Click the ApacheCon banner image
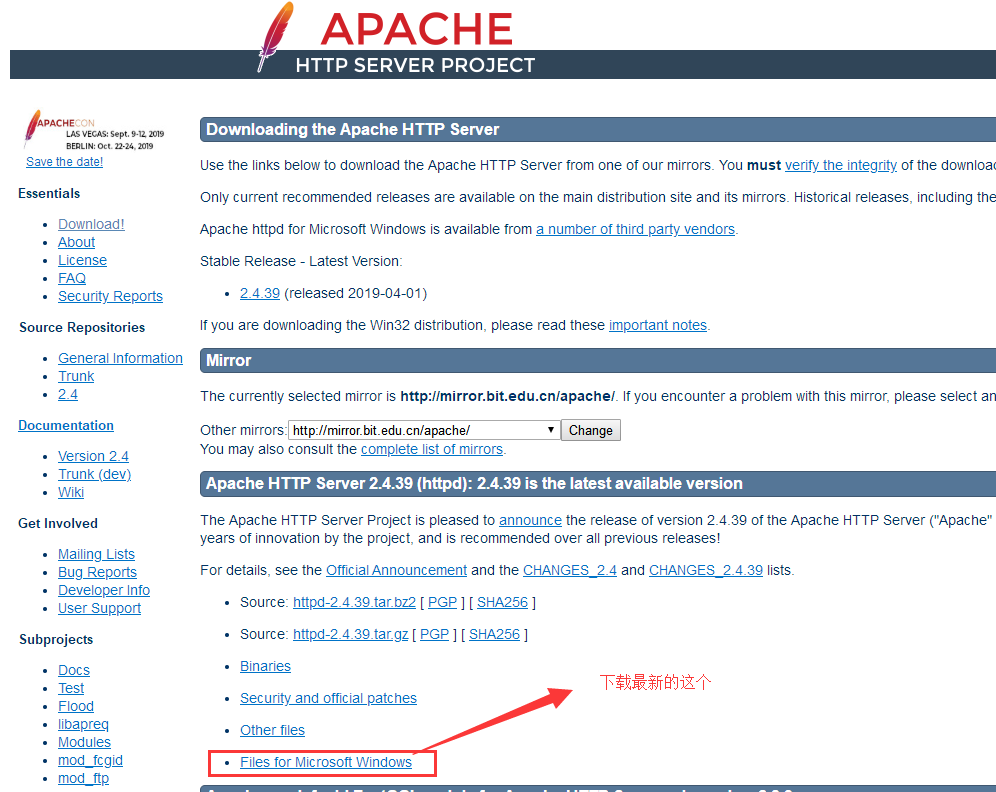This screenshot has width=996, height=792. coord(94,130)
